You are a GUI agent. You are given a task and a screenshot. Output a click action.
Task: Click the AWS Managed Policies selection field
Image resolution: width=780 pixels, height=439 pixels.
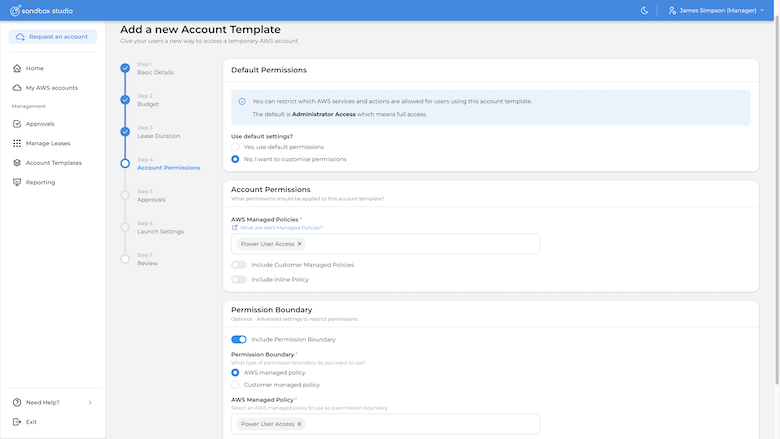[x=385, y=244]
